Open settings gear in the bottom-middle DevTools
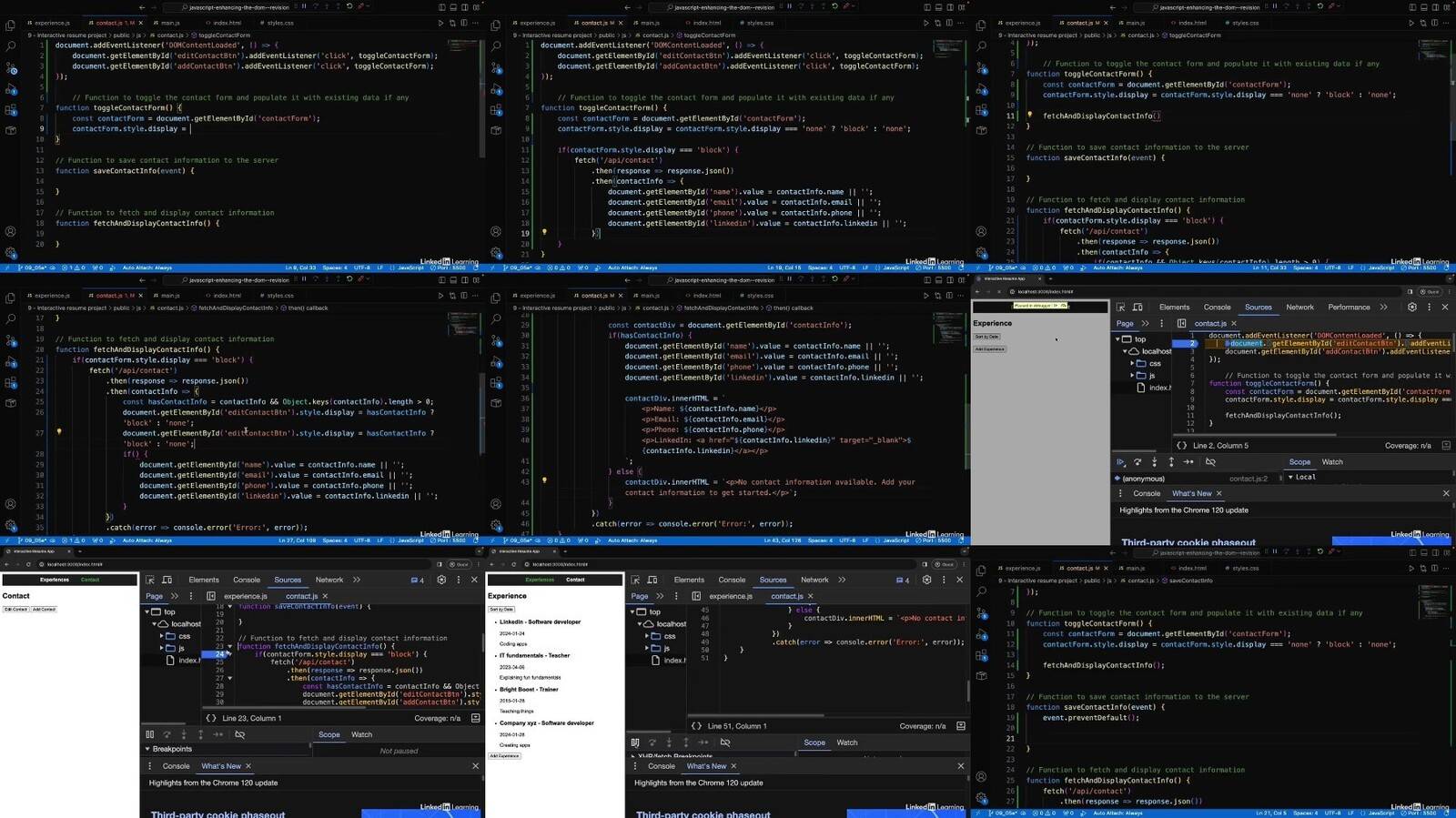This screenshot has width=1456, height=818. click(926, 580)
